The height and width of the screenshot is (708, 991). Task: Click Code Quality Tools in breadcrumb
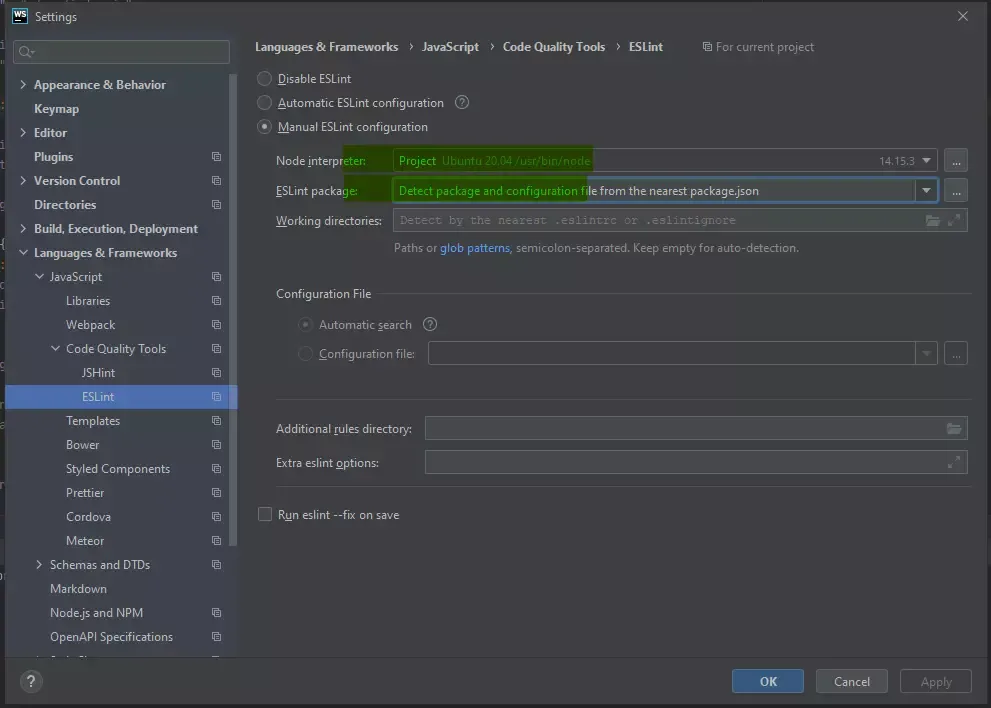pos(554,47)
